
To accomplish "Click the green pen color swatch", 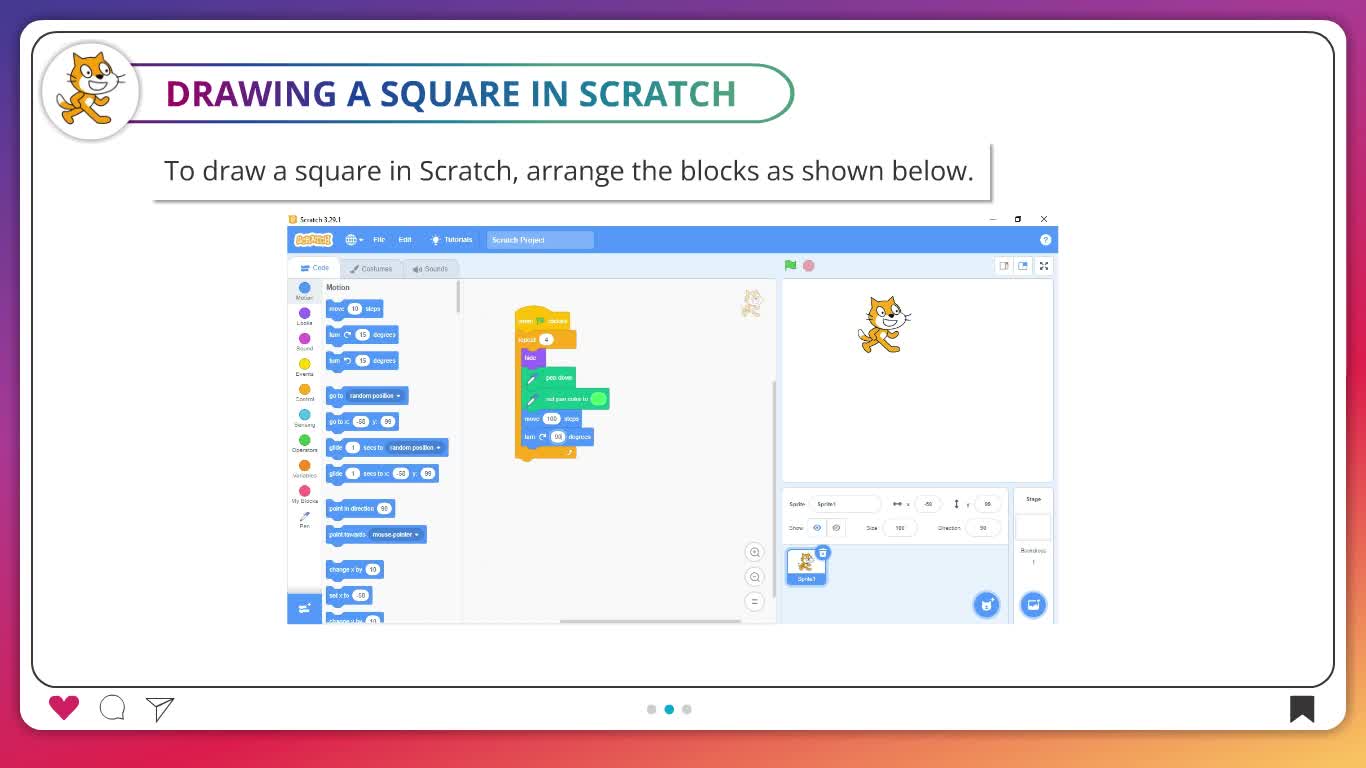I will tap(598, 399).
